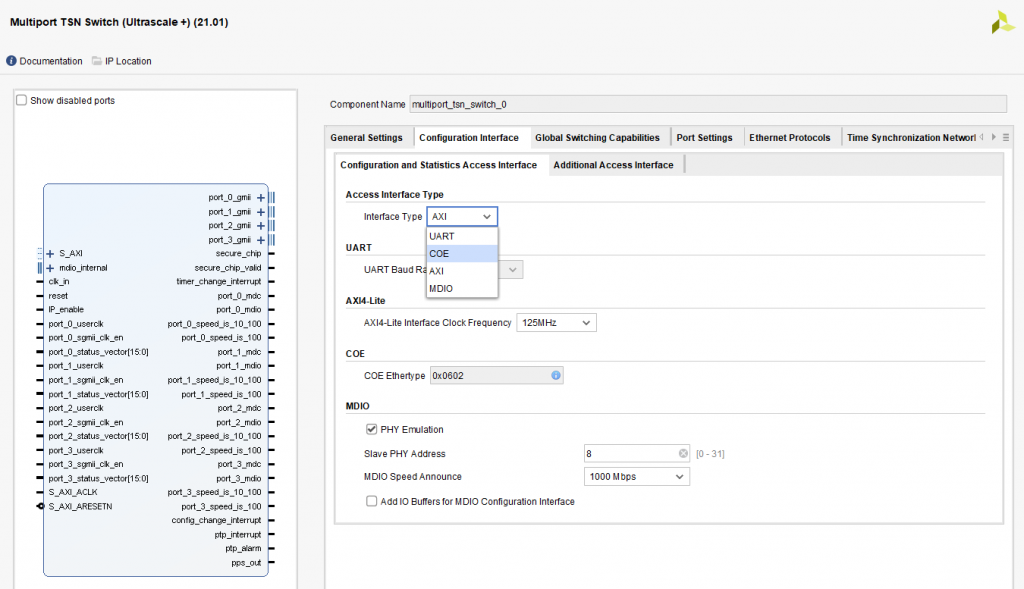Go to Global Switching Capabilities tab
Viewport: 1024px width, 589px height.
(x=597, y=138)
